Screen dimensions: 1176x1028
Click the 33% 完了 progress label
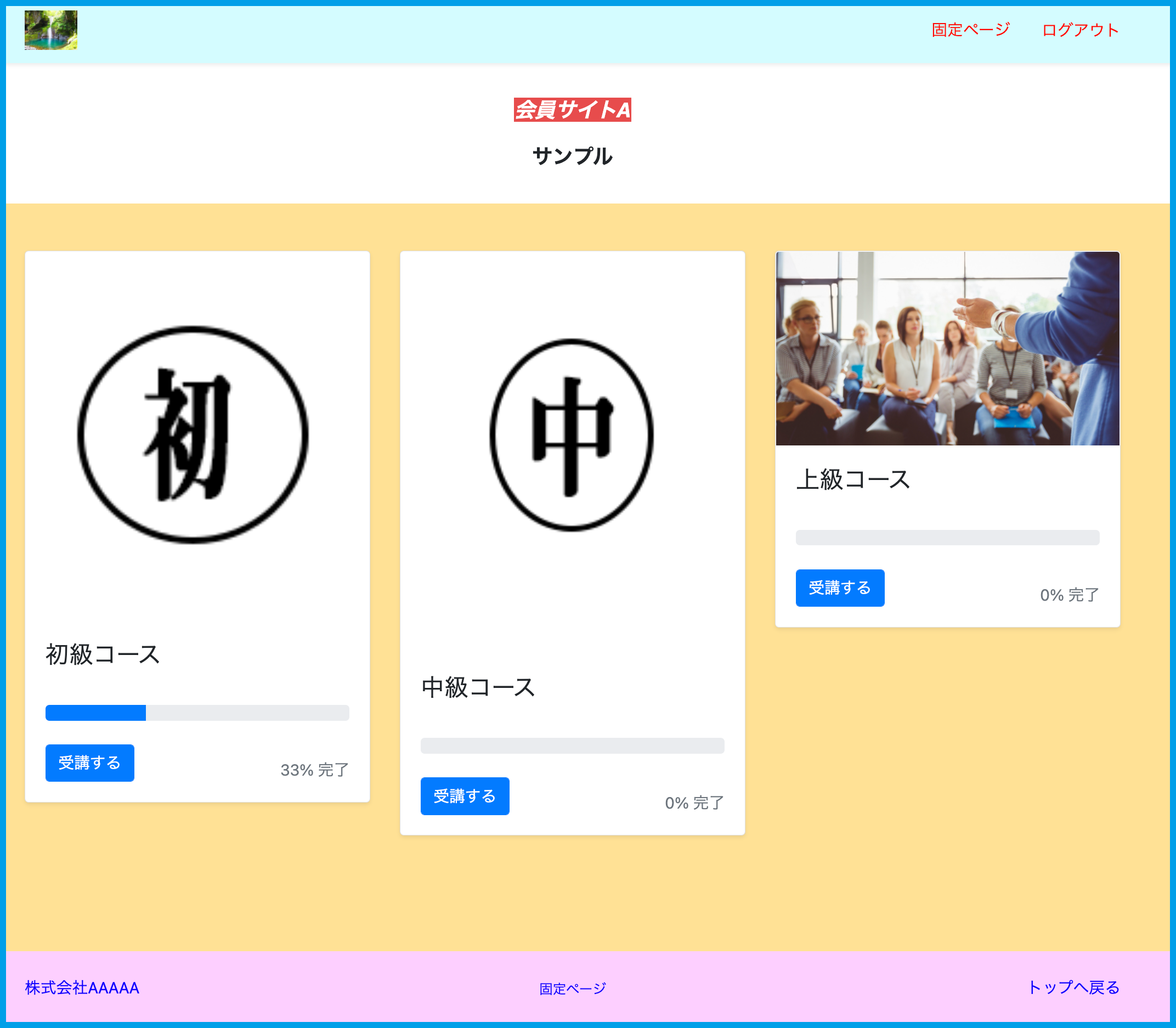coord(314,770)
